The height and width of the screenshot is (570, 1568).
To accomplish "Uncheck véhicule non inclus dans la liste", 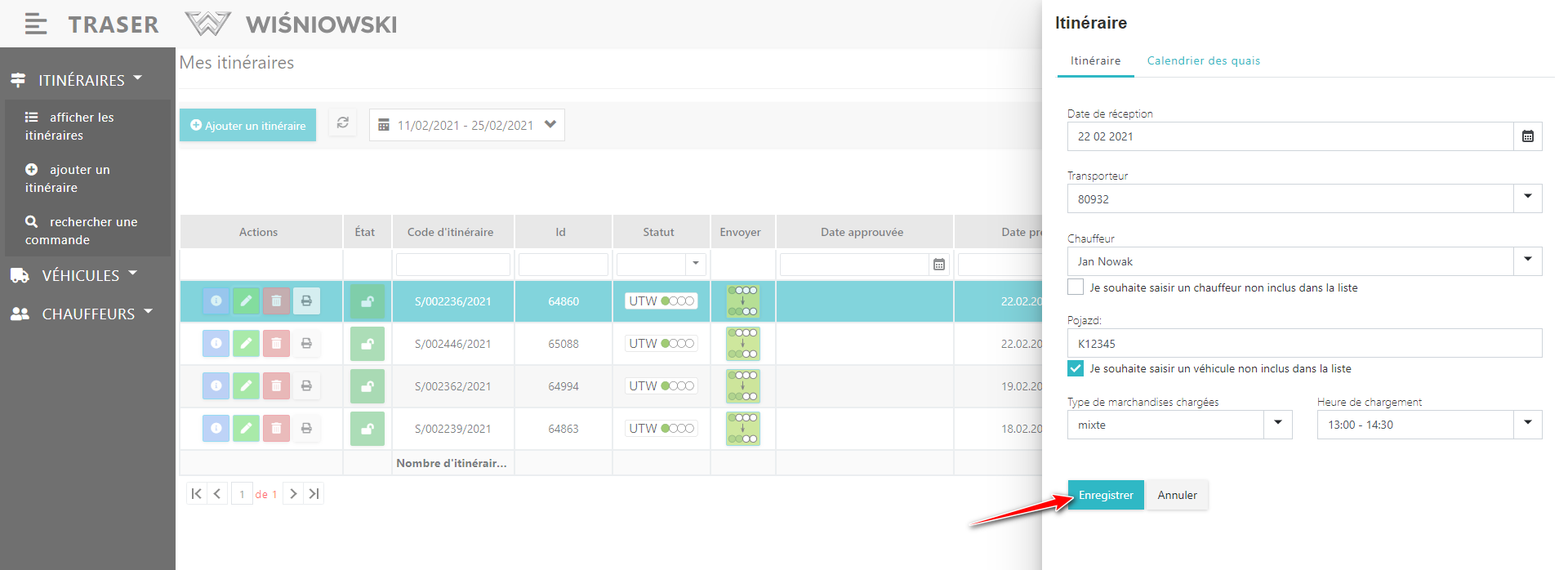I will 1076,368.
